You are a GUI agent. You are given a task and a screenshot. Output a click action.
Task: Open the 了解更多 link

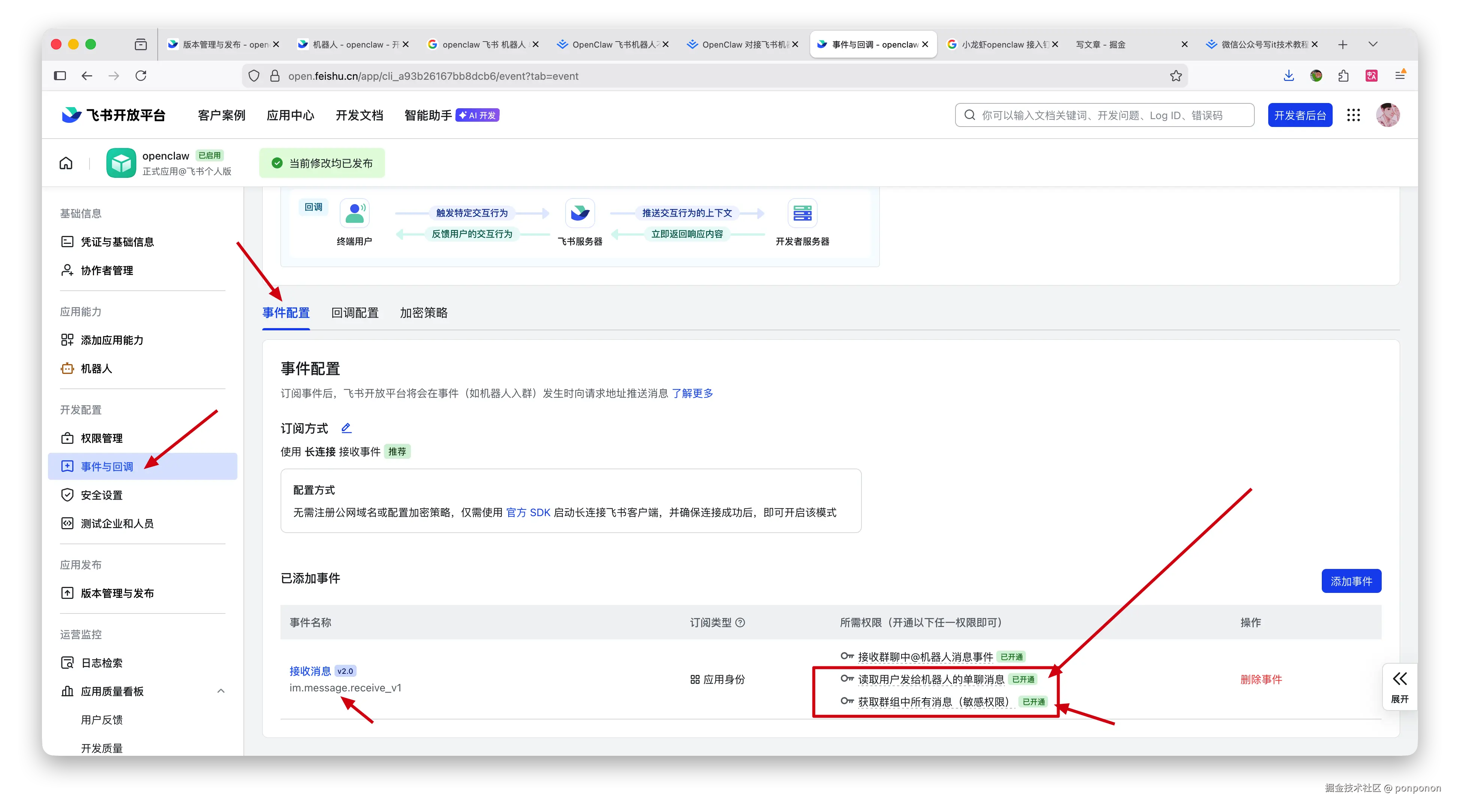(692, 393)
